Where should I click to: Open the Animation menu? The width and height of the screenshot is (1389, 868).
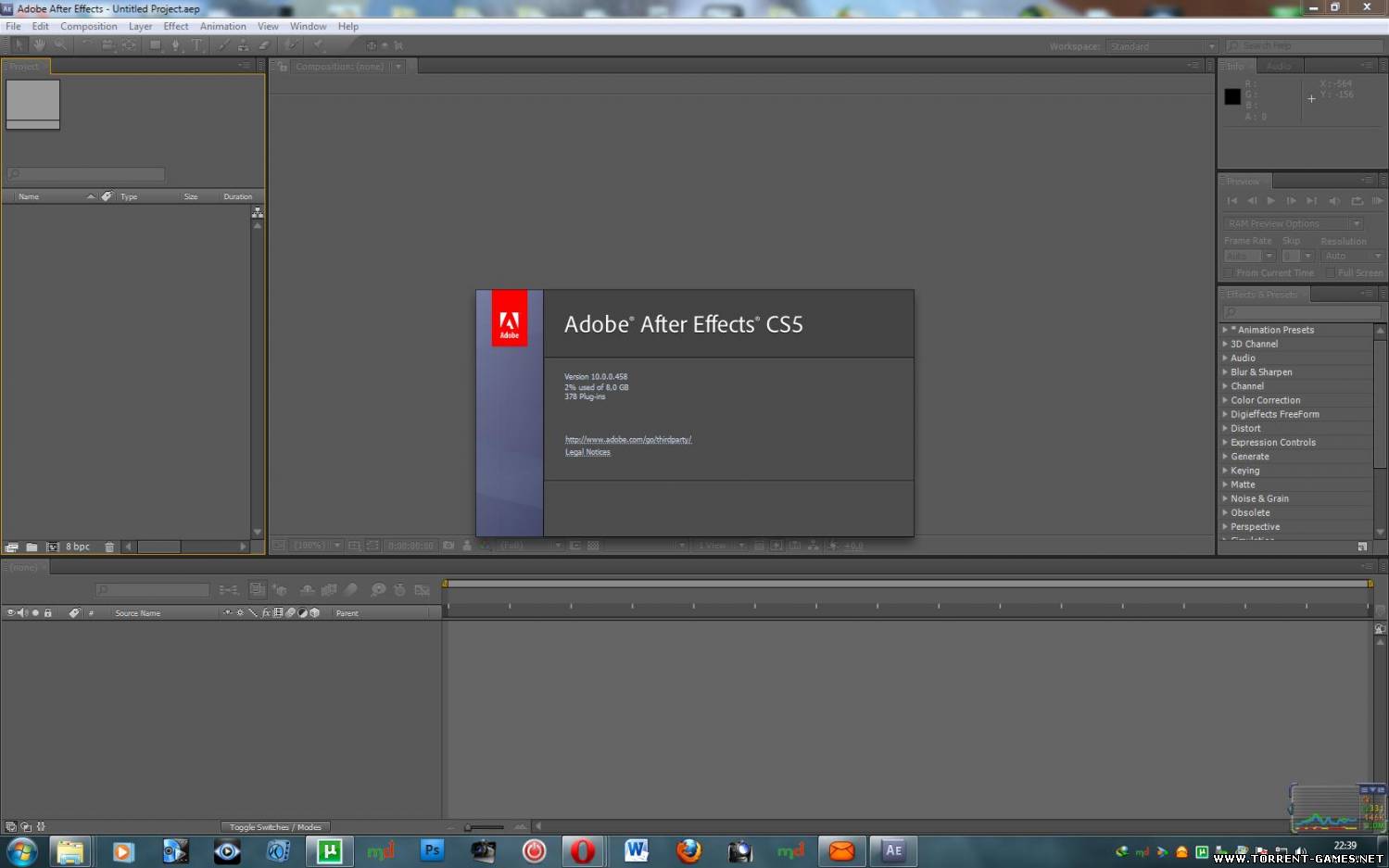click(223, 26)
